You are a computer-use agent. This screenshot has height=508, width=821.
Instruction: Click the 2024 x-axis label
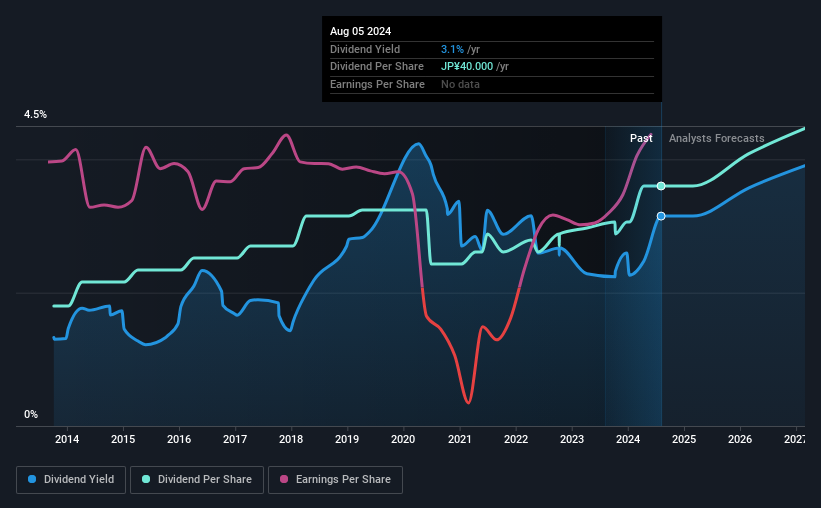pyautogui.click(x=628, y=439)
